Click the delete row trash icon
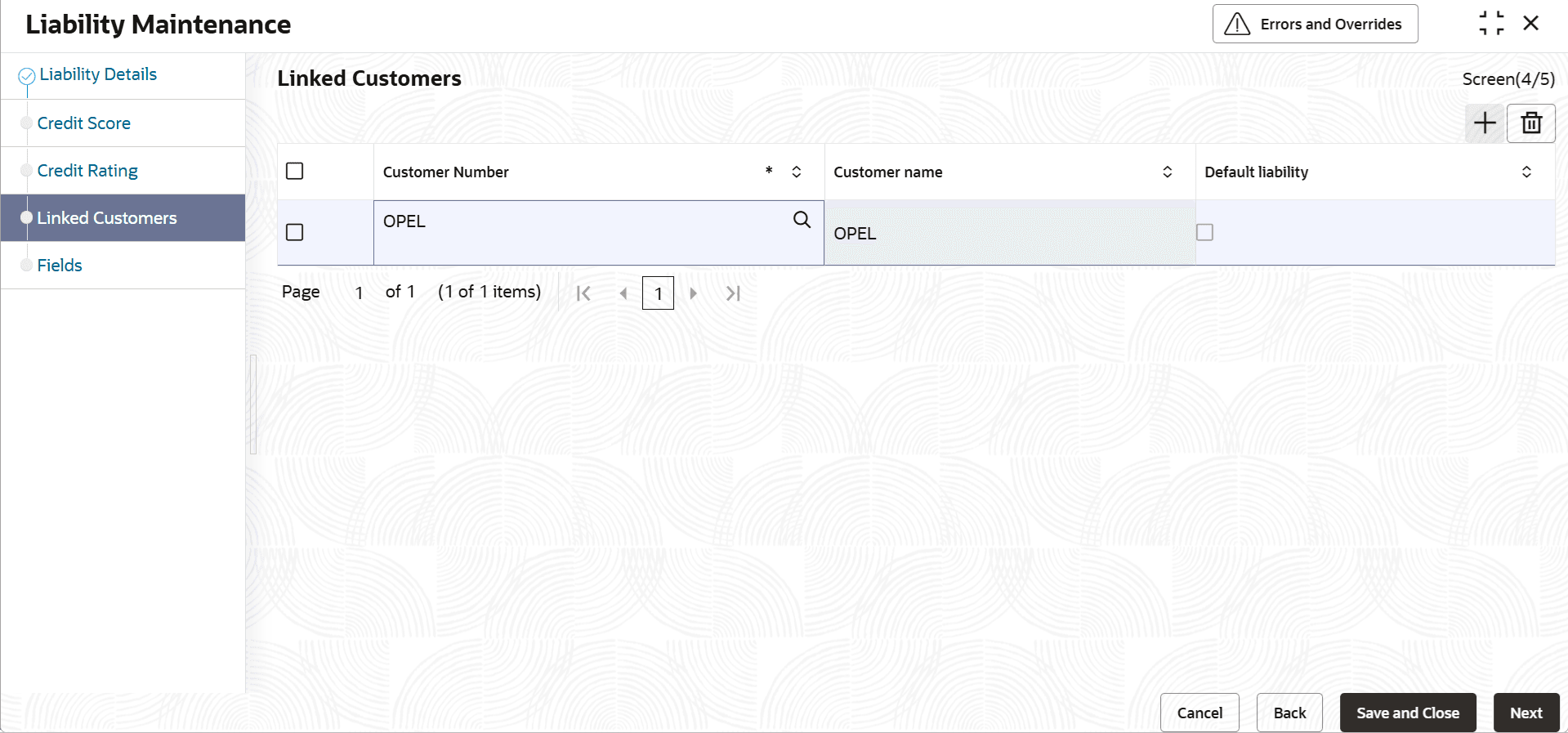Viewport: 1568px width, 733px height. tap(1530, 123)
